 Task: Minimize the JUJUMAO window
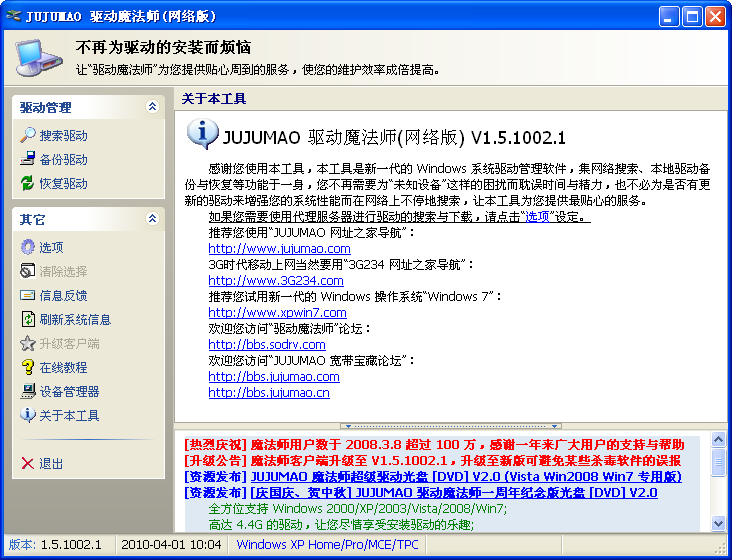click(x=669, y=16)
